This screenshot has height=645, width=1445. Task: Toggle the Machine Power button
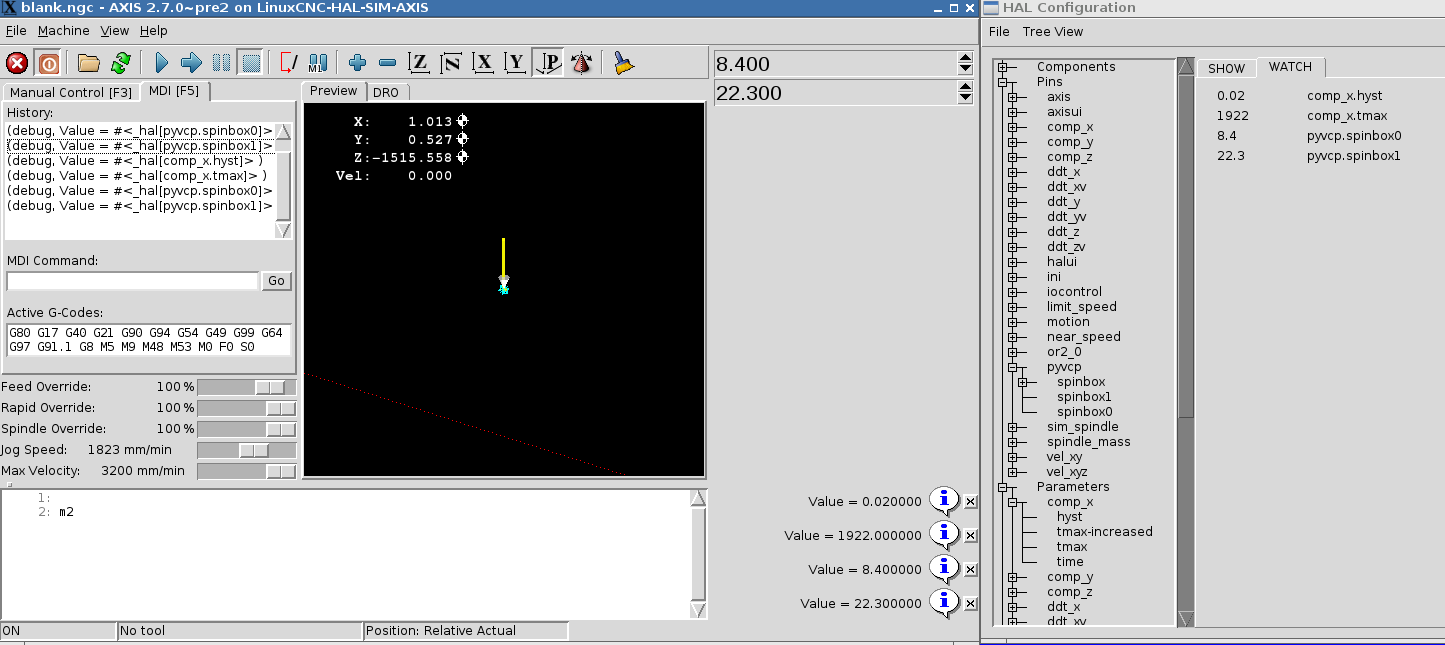coord(47,63)
